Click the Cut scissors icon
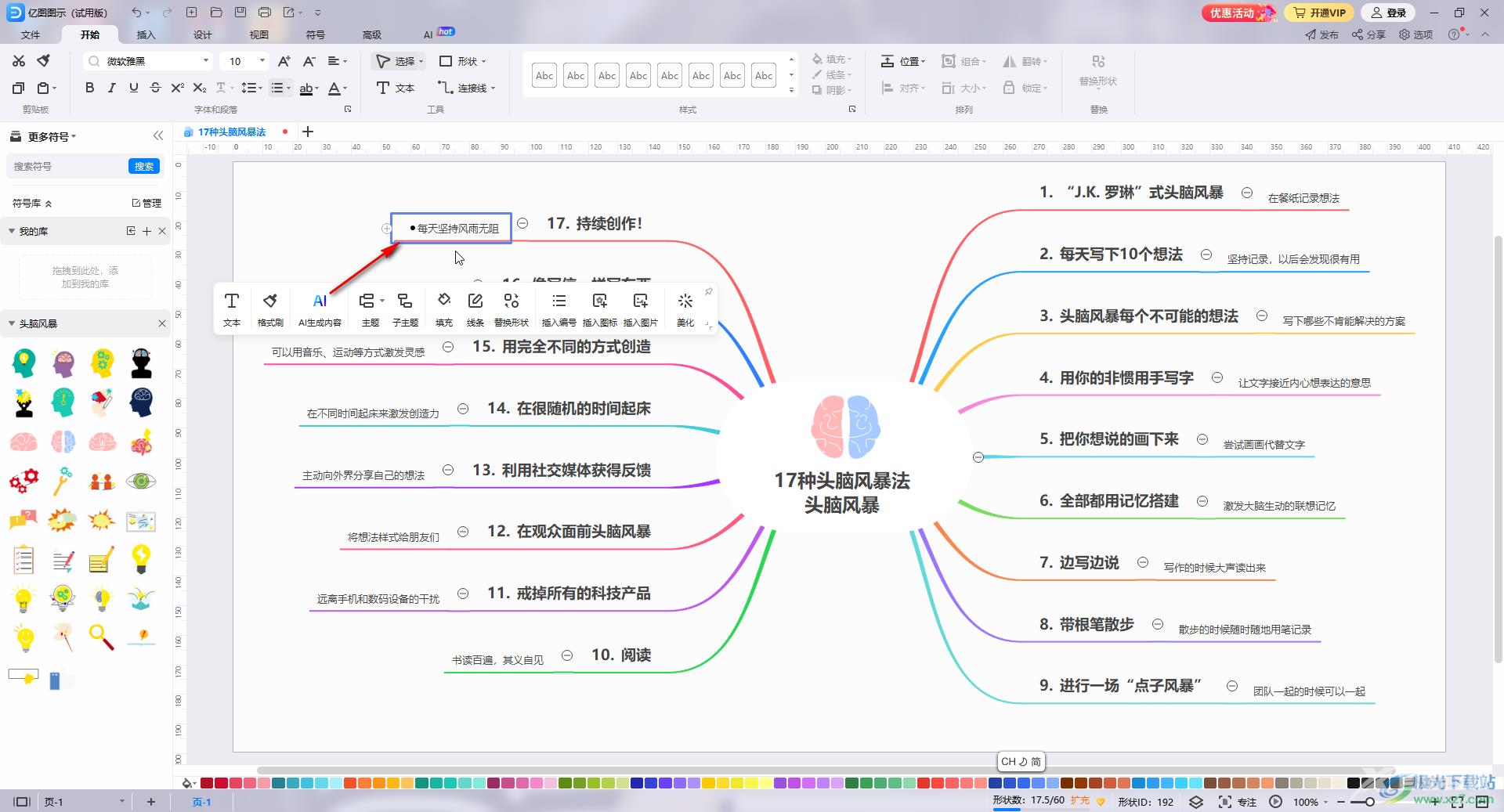The width and height of the screenshot is (1504, 812). [x=19, y=61]
